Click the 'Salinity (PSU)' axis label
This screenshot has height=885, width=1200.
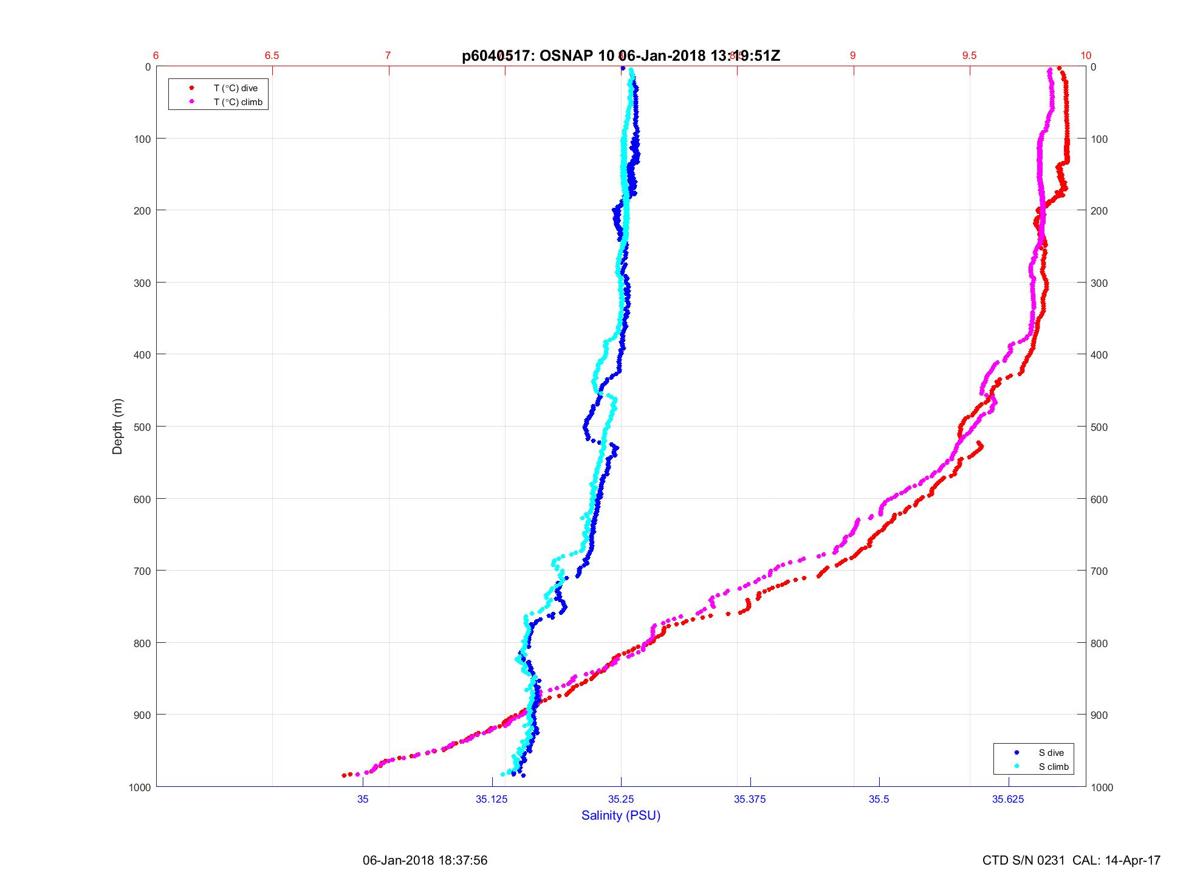pos(621,816)
